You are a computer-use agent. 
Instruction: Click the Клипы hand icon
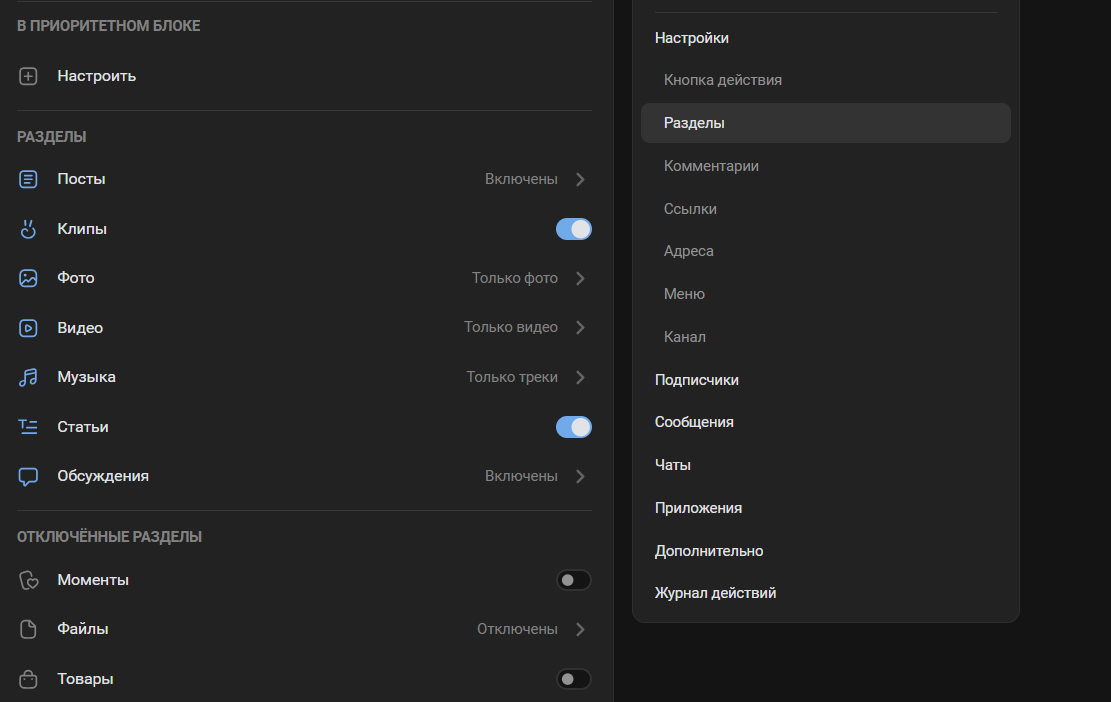[28, 229]
